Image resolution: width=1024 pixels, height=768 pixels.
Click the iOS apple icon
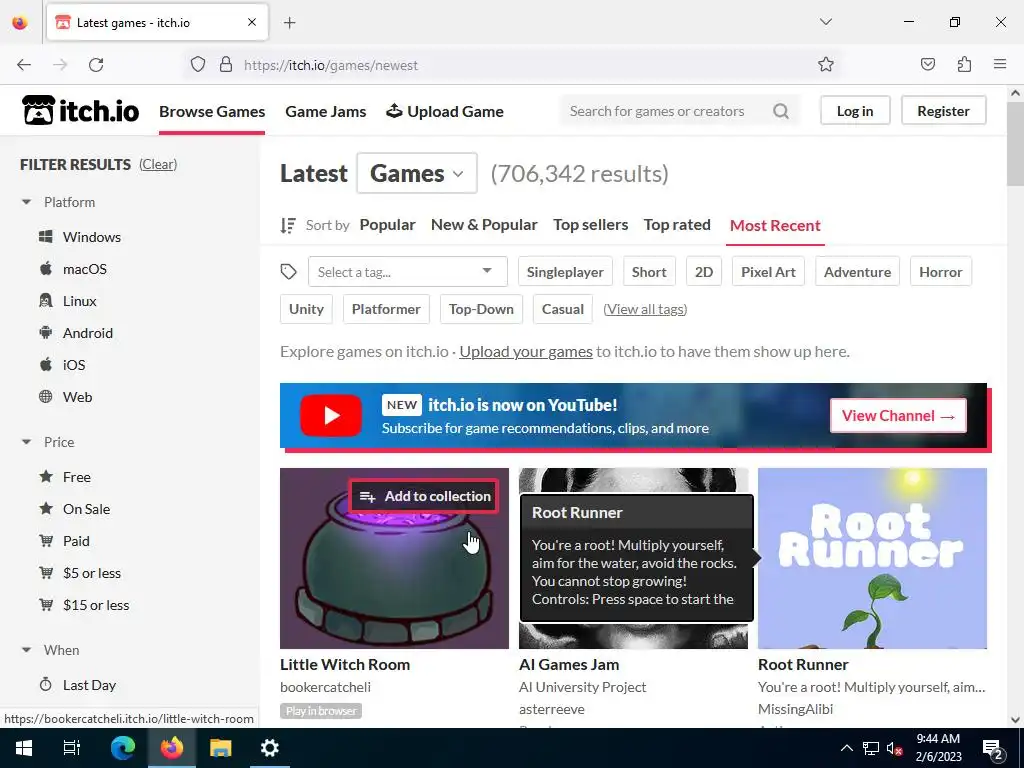46,364
